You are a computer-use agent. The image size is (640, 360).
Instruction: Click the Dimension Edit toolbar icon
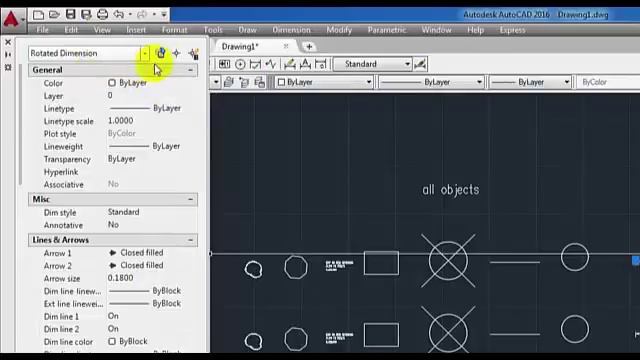[290, 64]
